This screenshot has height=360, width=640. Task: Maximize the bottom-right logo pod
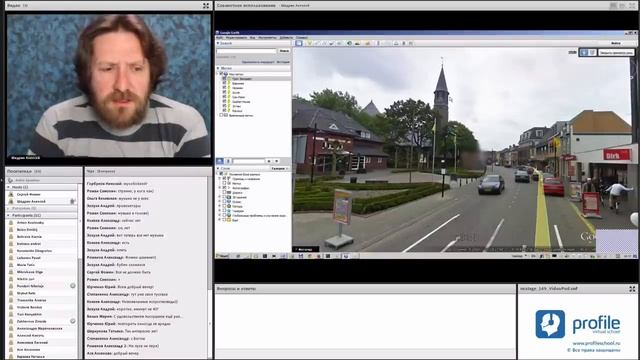coord(632,289)
